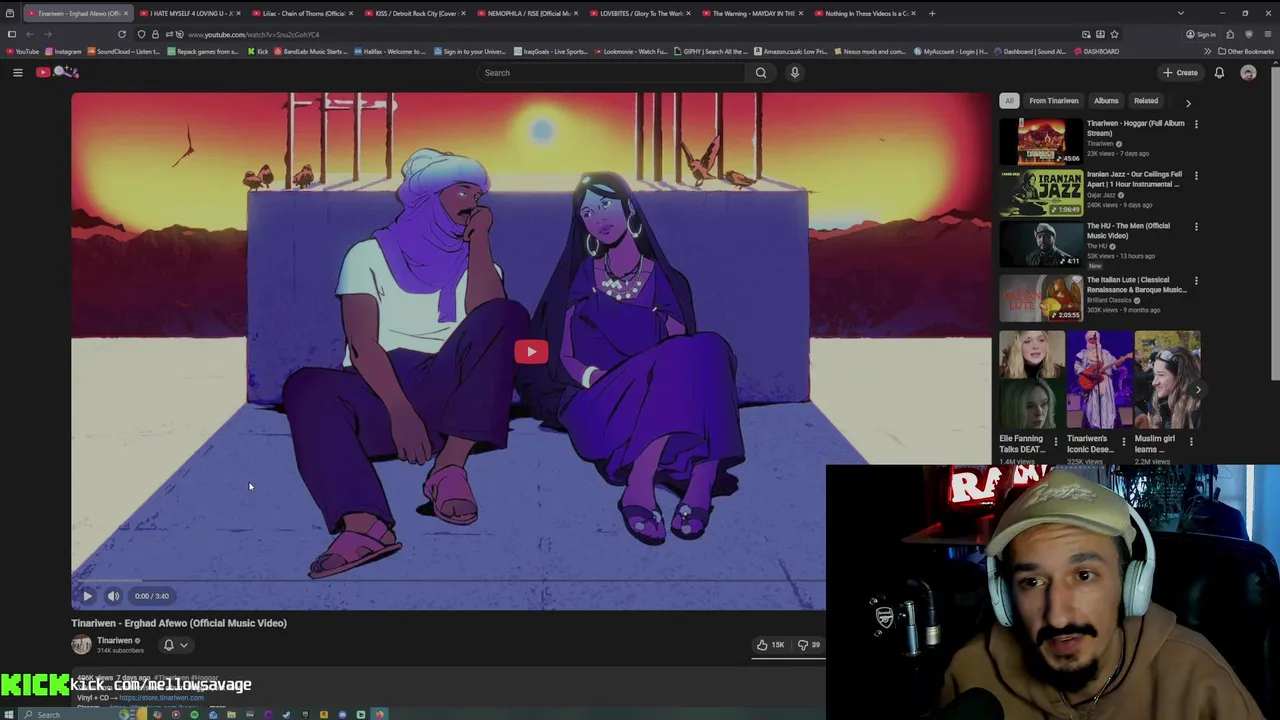Show the next shorts with the arrow

click(x=1198, y=390)
